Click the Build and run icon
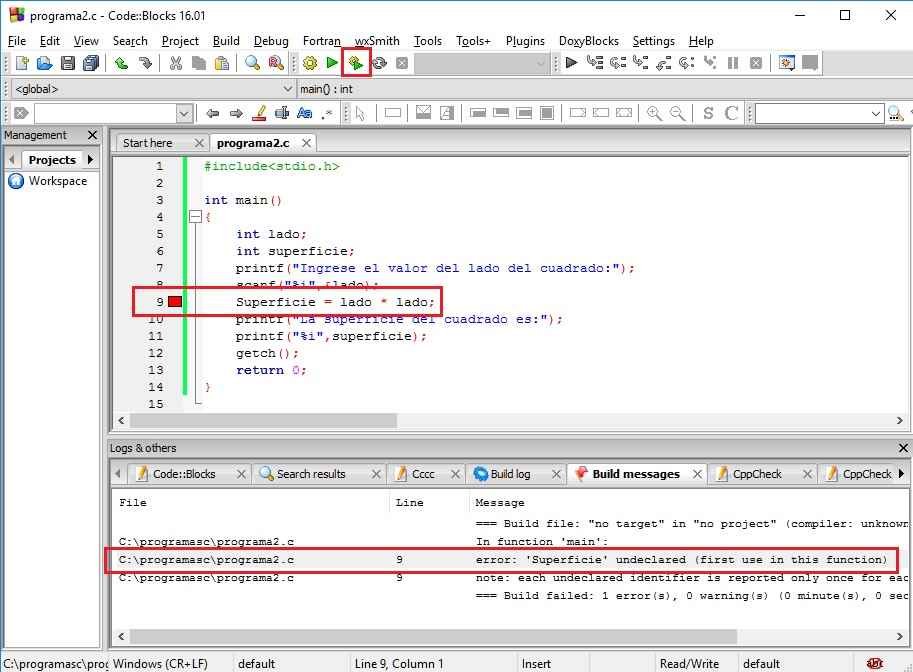This screenshot has width=913, height=672. (x=355, y=63)
